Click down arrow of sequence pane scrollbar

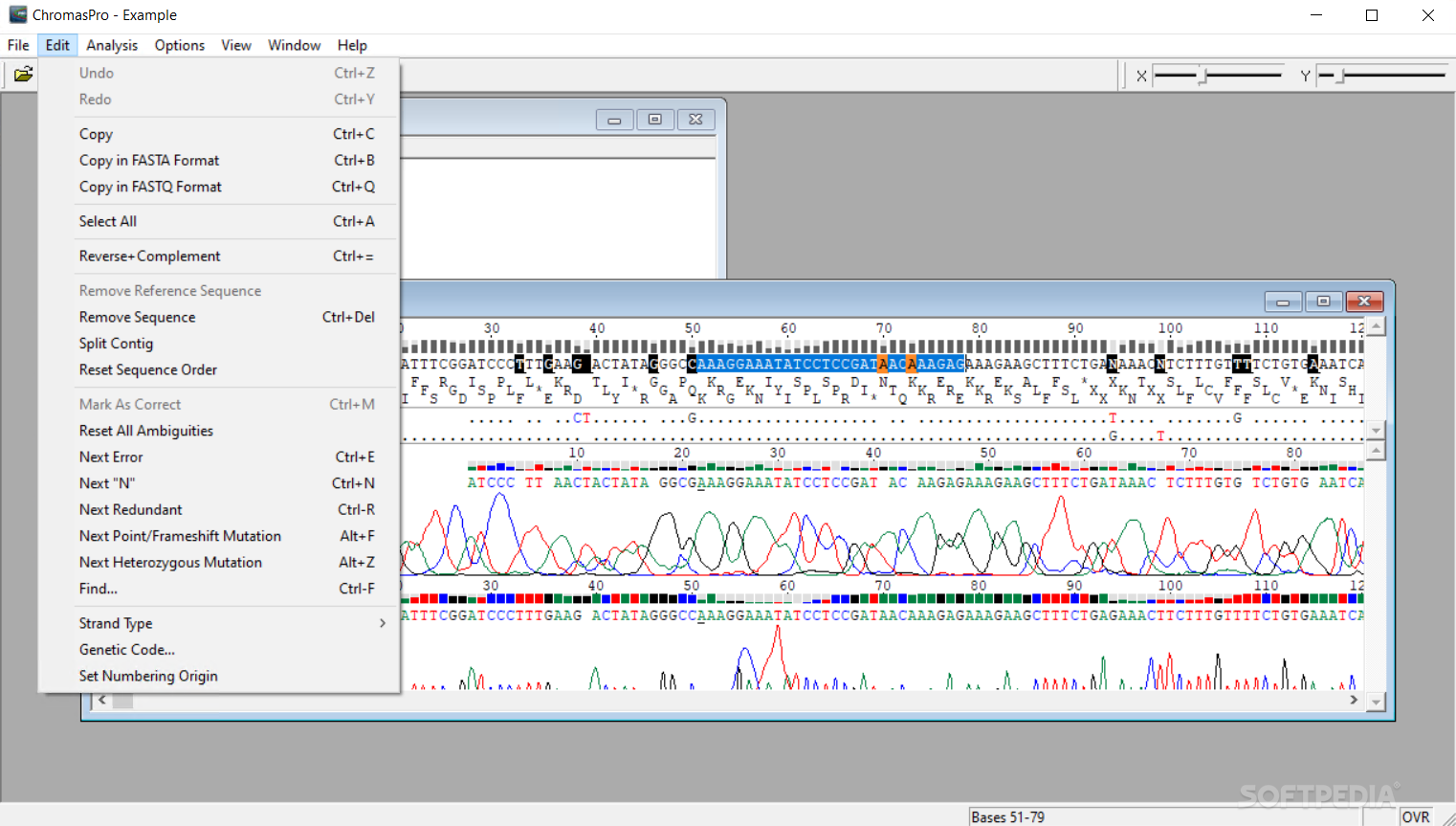coord(1376,431)
